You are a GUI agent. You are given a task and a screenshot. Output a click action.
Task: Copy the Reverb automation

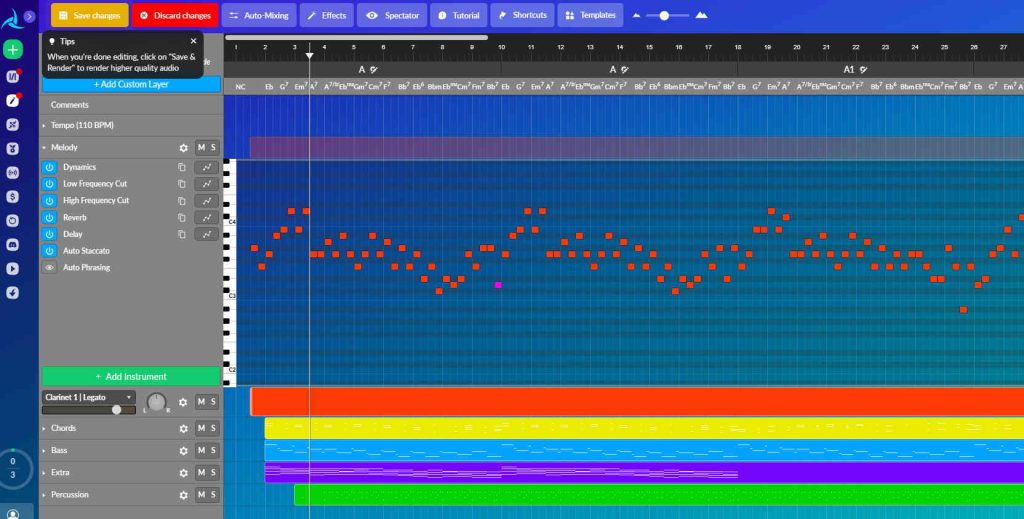pyautogui.click(x=182, y=217)
